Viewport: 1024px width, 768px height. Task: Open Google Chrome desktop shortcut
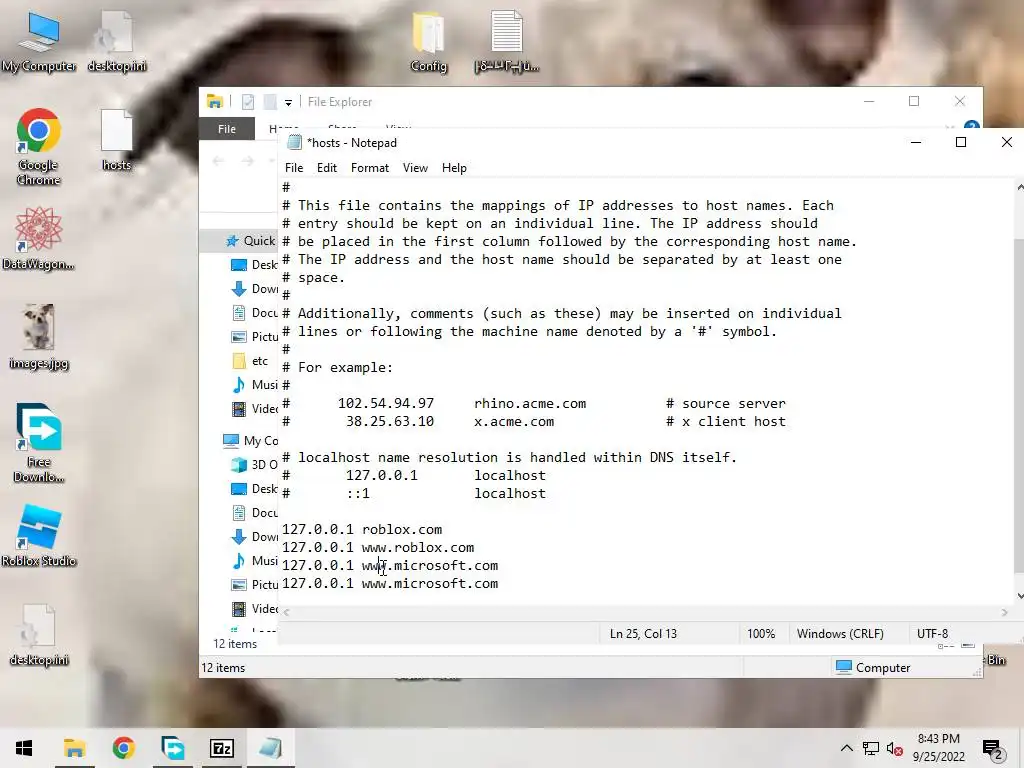39,146
